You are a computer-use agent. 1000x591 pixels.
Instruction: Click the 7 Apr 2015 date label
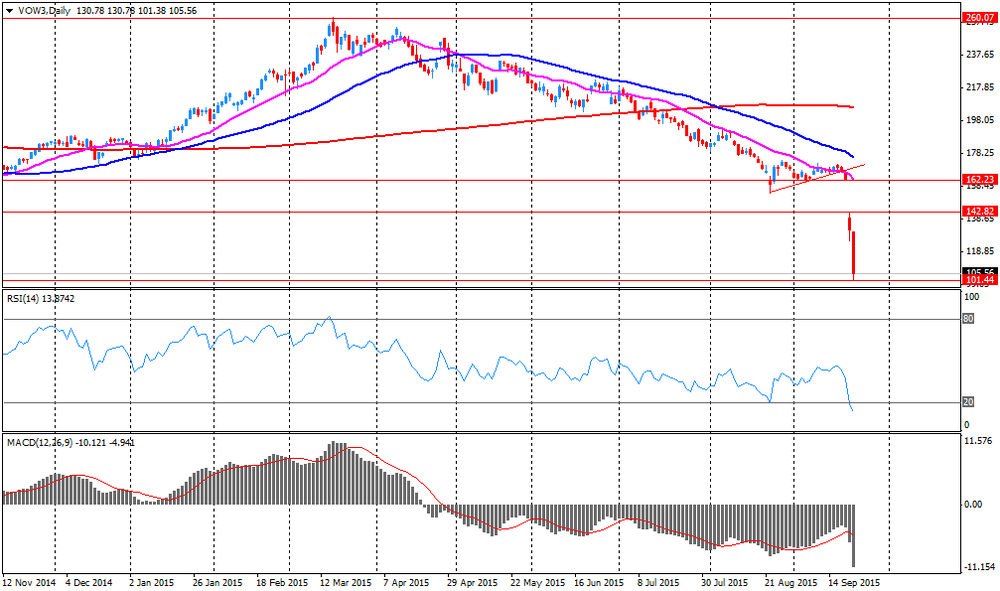tap(406, 583)
